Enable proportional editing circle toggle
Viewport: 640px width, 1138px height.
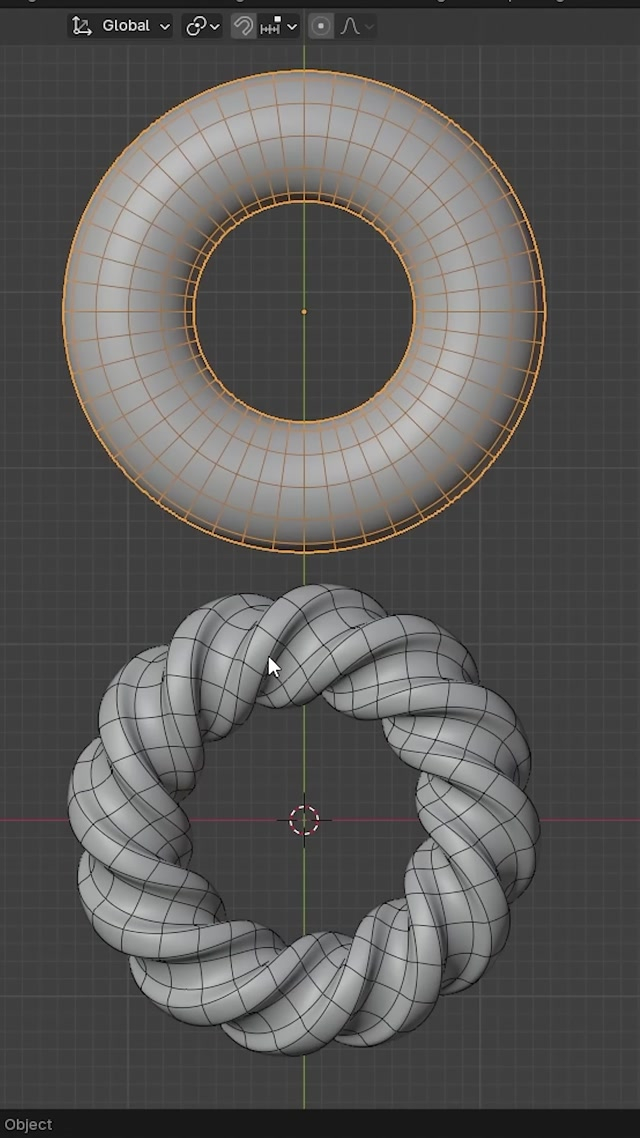tap(321, 26)
